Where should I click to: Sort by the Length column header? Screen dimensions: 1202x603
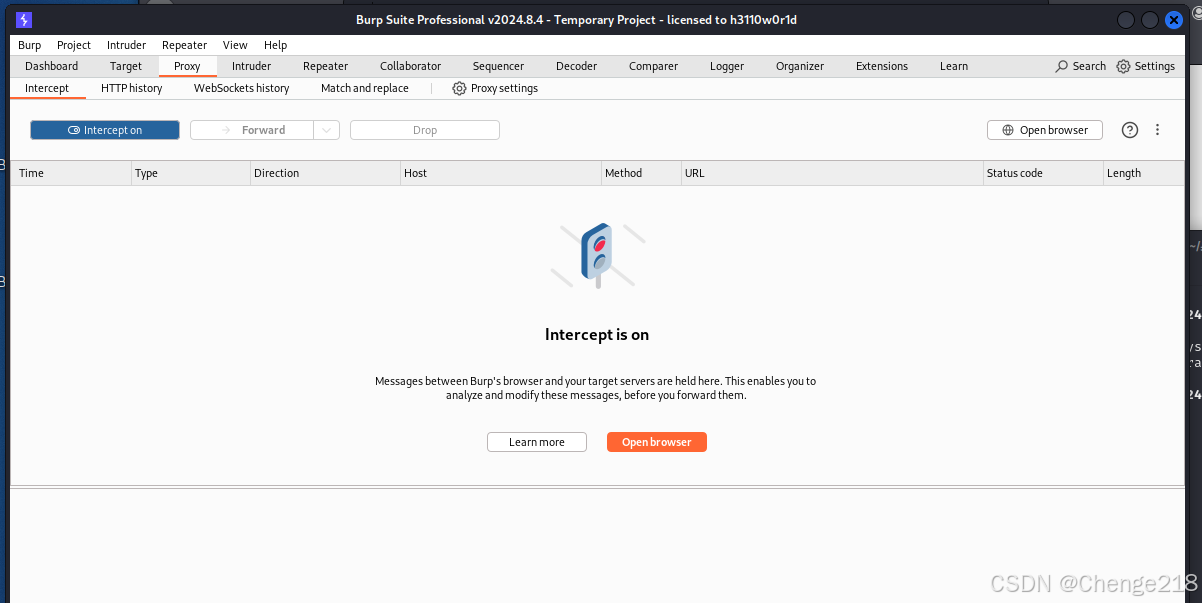1144,173
